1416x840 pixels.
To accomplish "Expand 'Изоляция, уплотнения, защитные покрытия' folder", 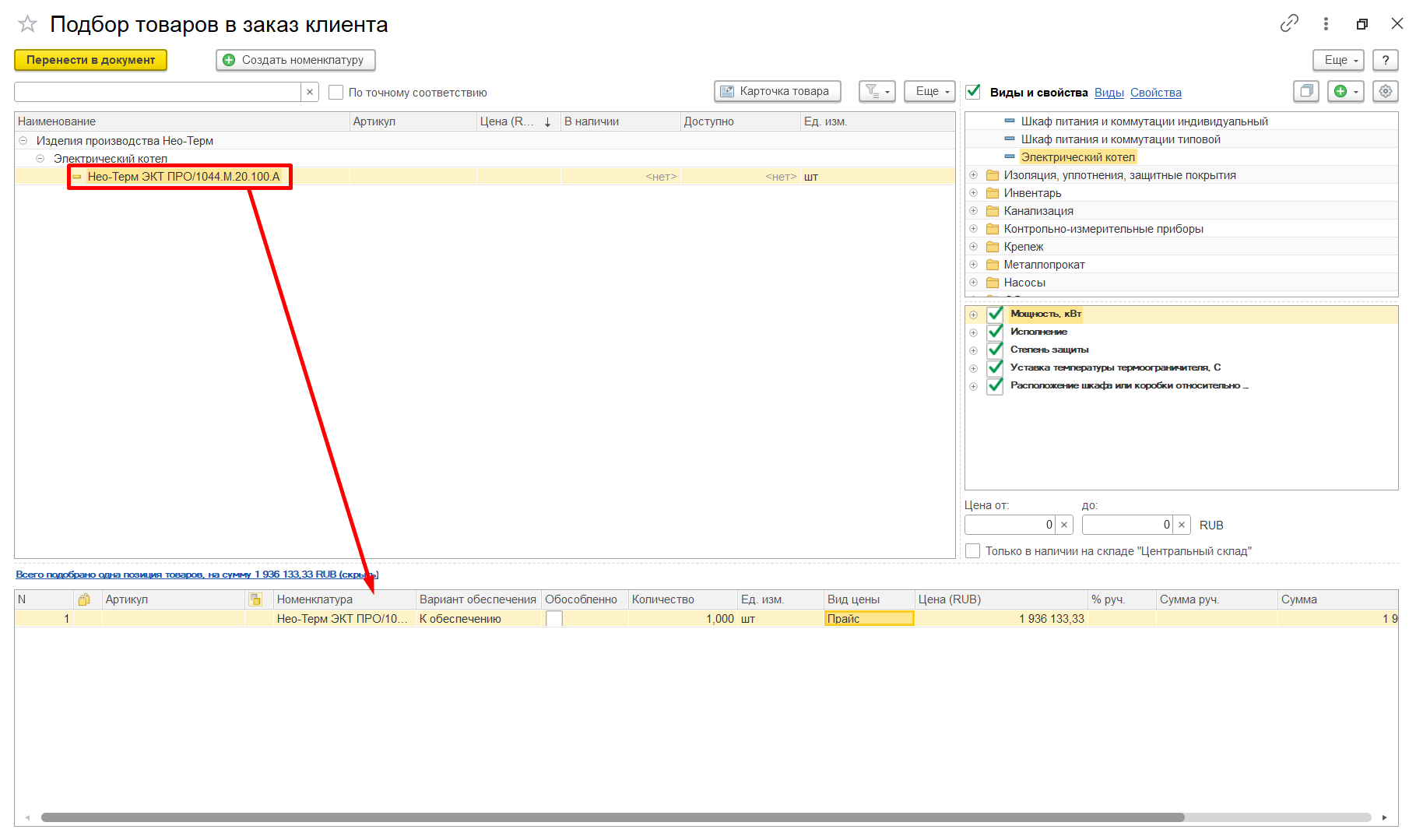I will (973, 175).
